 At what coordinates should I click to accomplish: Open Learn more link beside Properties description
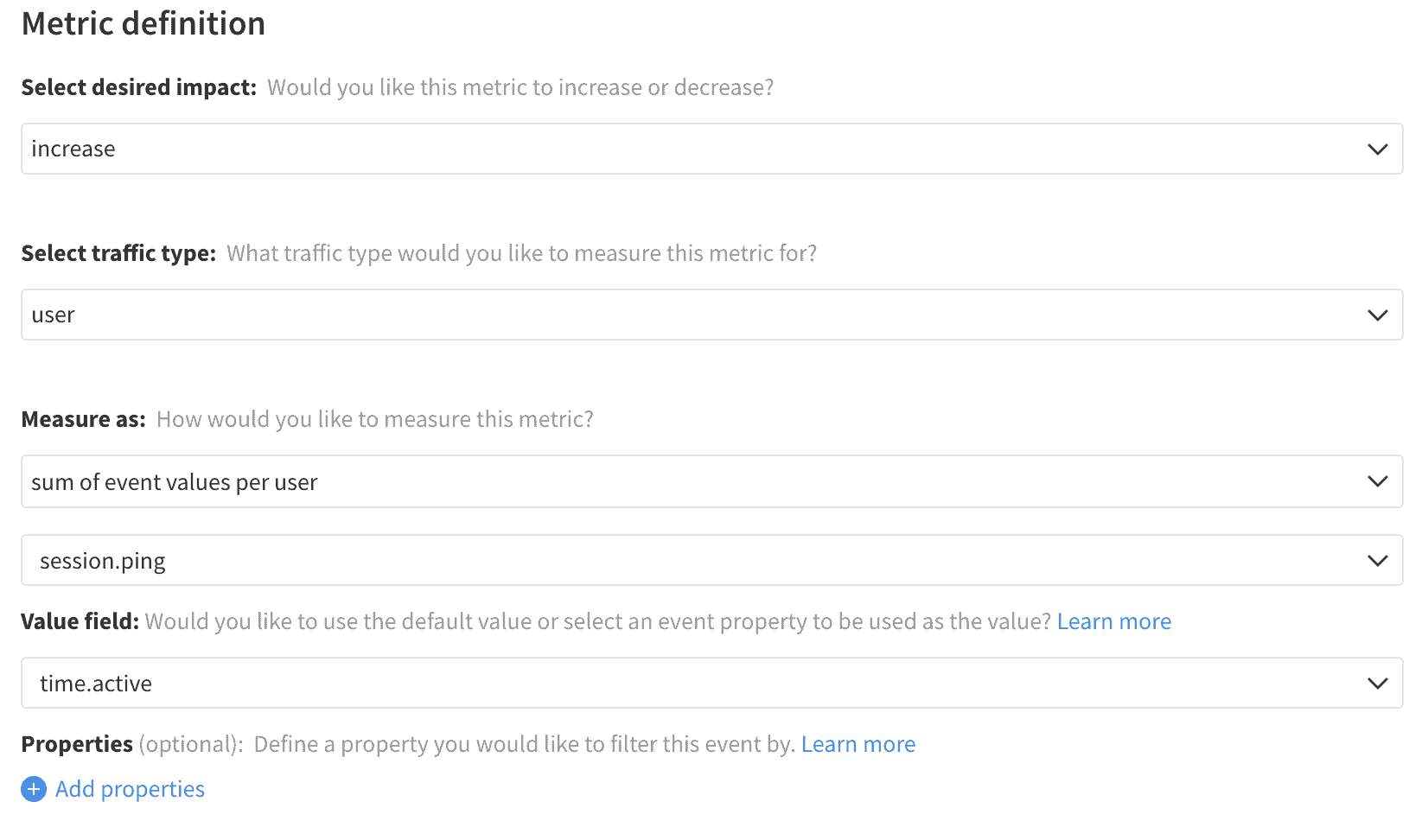click(x=857, y=744)
